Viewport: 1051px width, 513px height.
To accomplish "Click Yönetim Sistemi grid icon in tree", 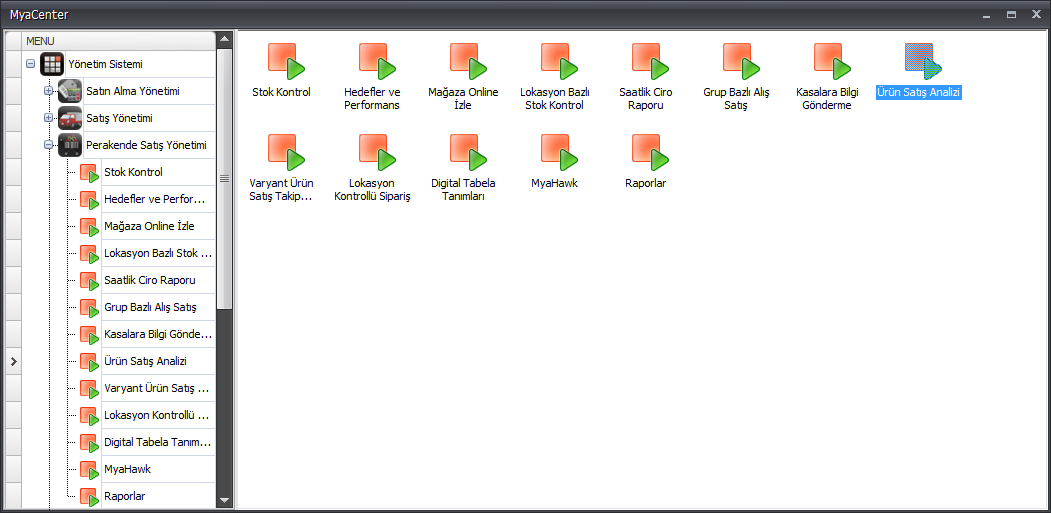I will [52, 64].
